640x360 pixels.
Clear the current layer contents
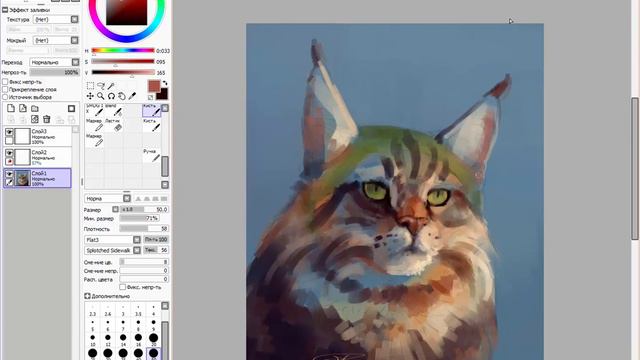tap(35, 119)
